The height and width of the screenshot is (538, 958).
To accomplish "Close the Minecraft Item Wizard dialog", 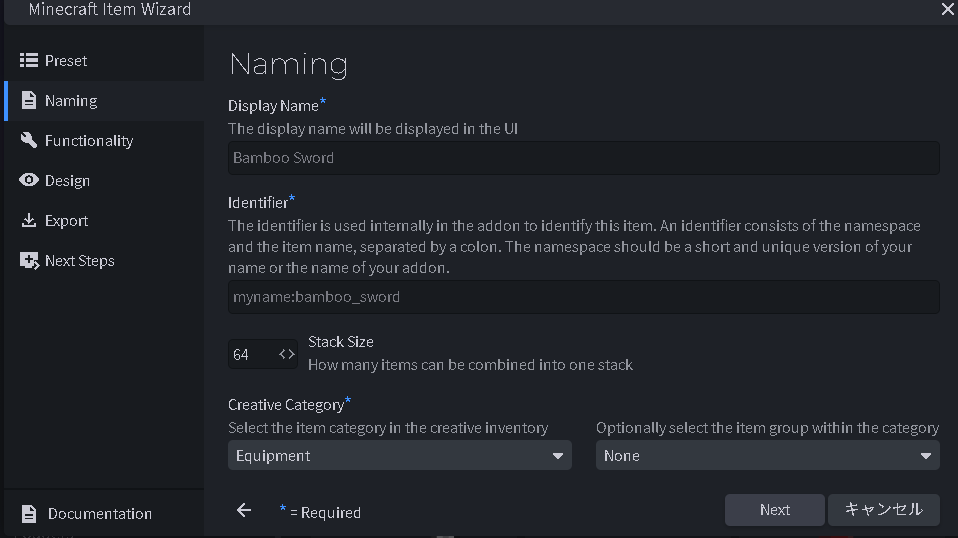I will pos(948,9).
